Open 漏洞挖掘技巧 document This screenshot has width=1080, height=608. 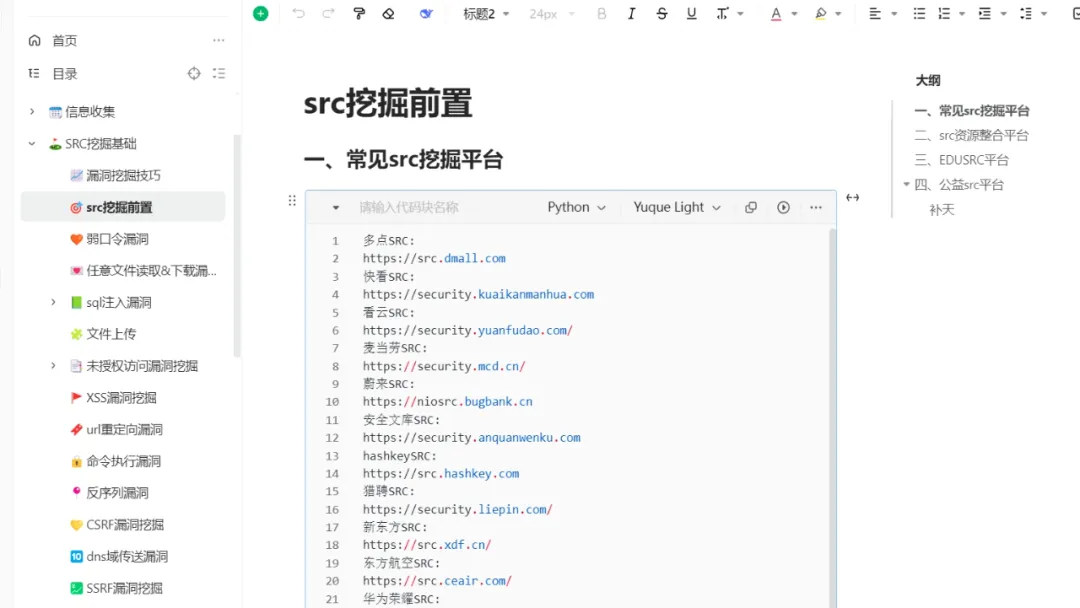click(123, 176)
